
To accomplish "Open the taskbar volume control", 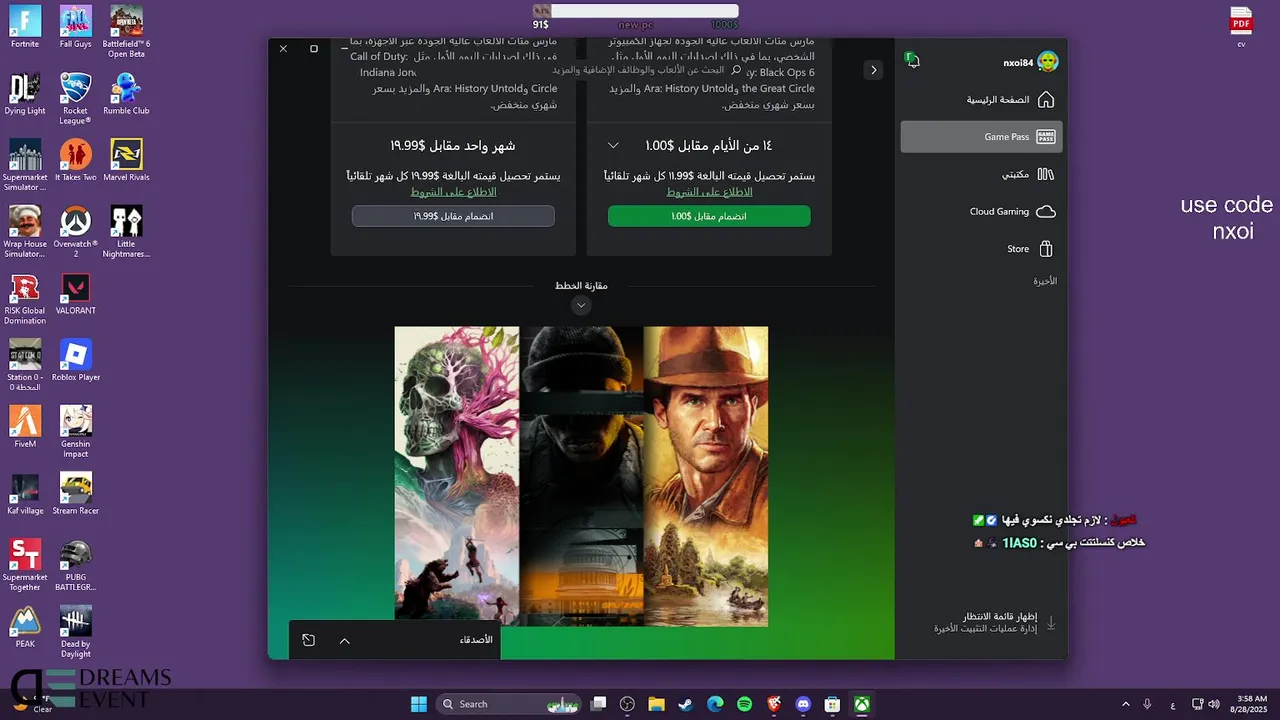I will click(x=1214, y=704).
